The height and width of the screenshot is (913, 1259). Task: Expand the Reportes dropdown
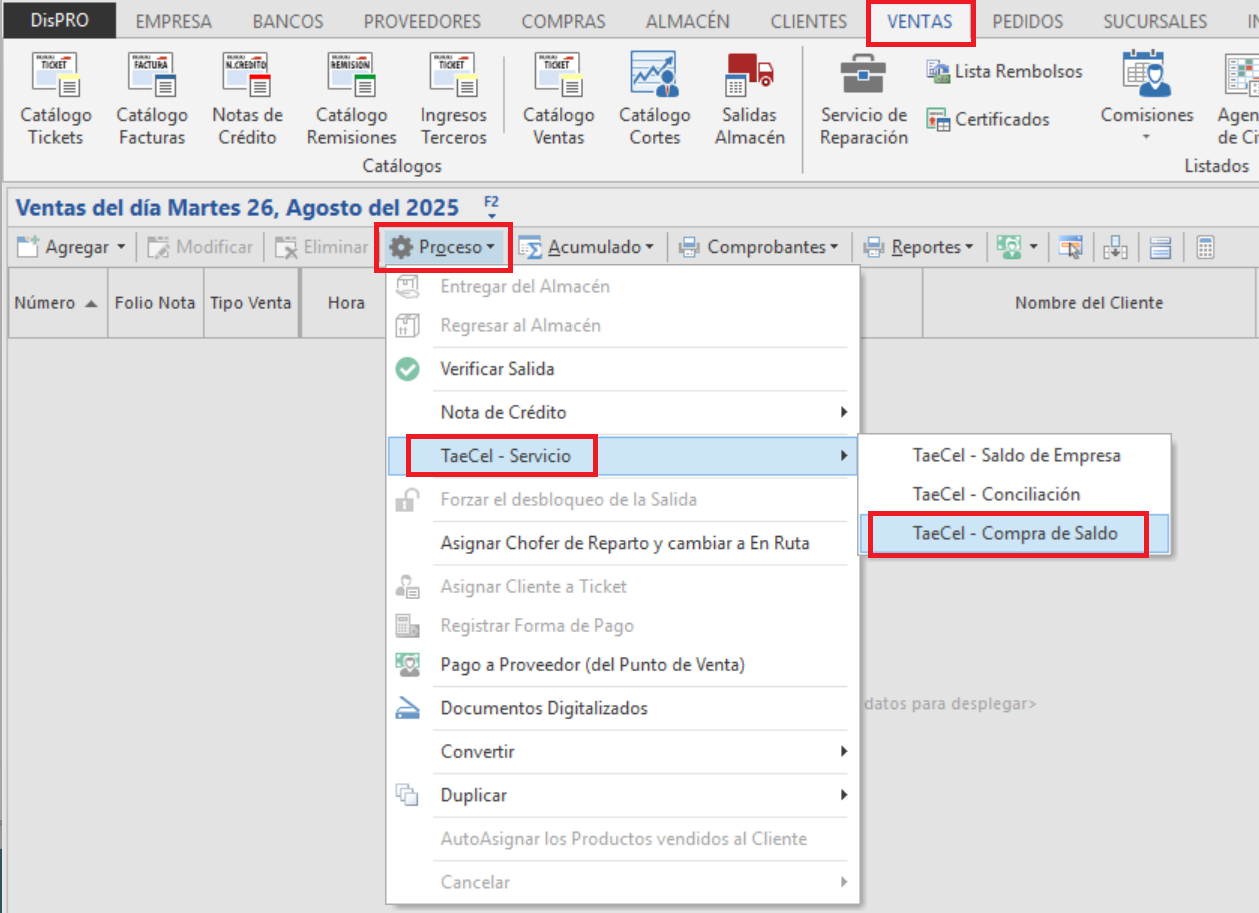(919, 247)
